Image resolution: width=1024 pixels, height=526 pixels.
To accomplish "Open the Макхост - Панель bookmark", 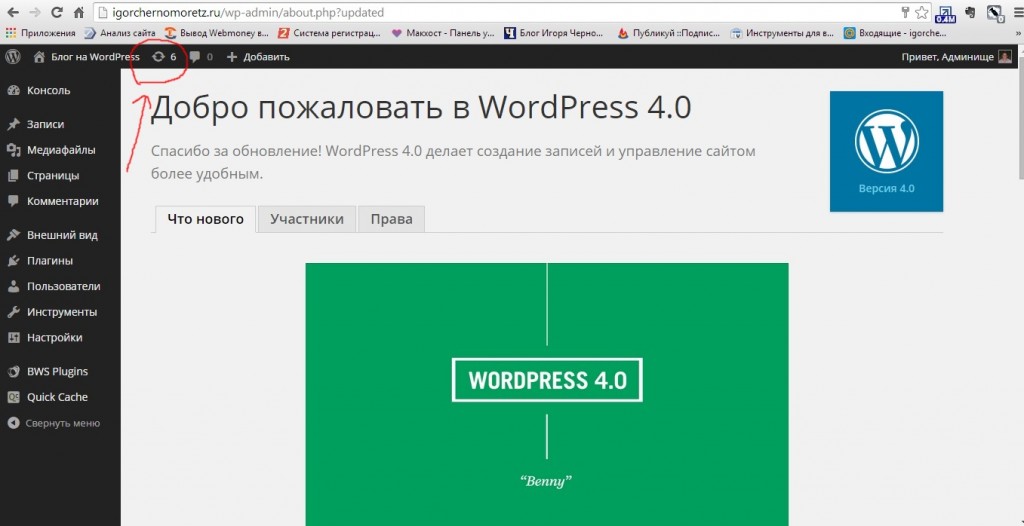I will point(443,33).
